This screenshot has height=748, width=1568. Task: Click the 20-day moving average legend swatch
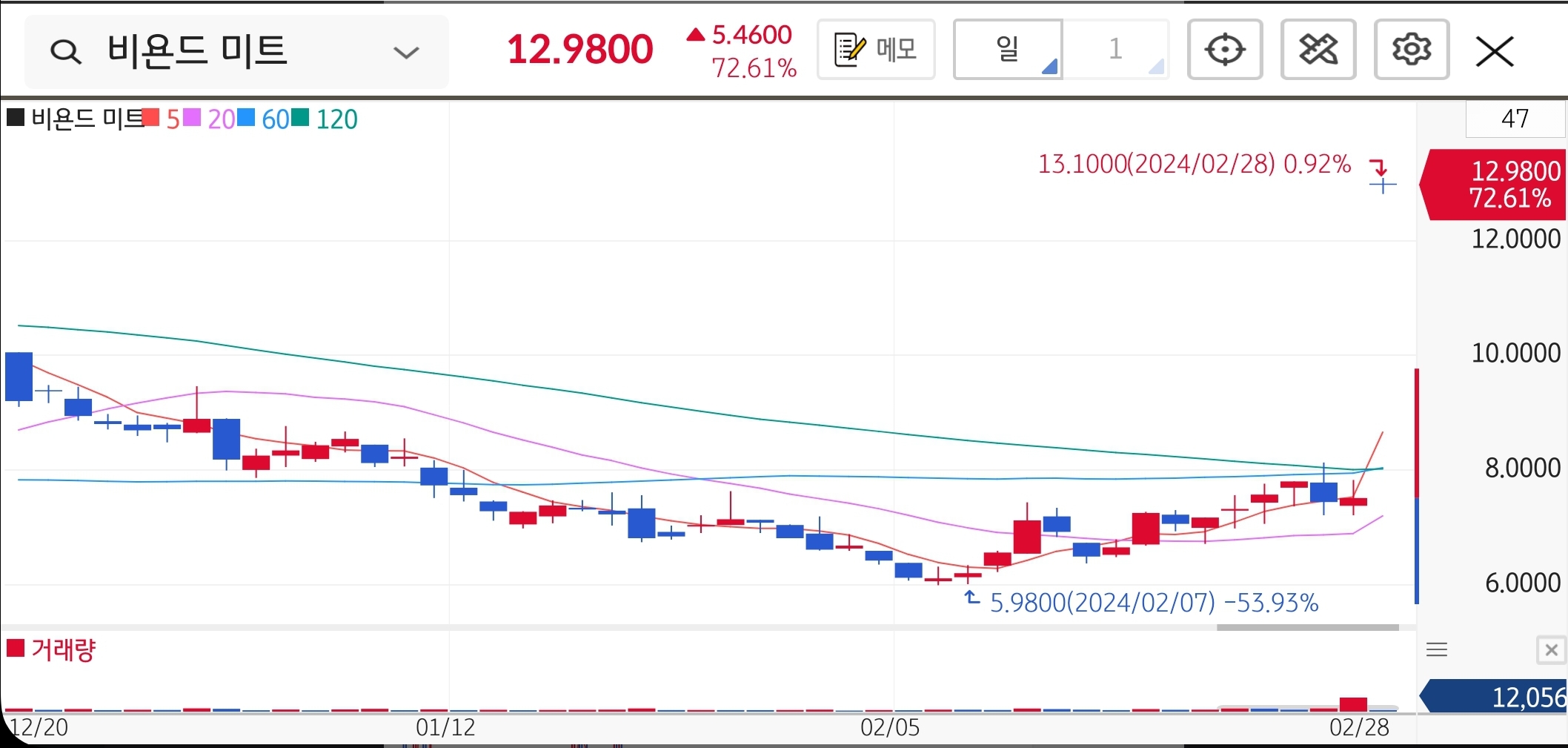192,117
